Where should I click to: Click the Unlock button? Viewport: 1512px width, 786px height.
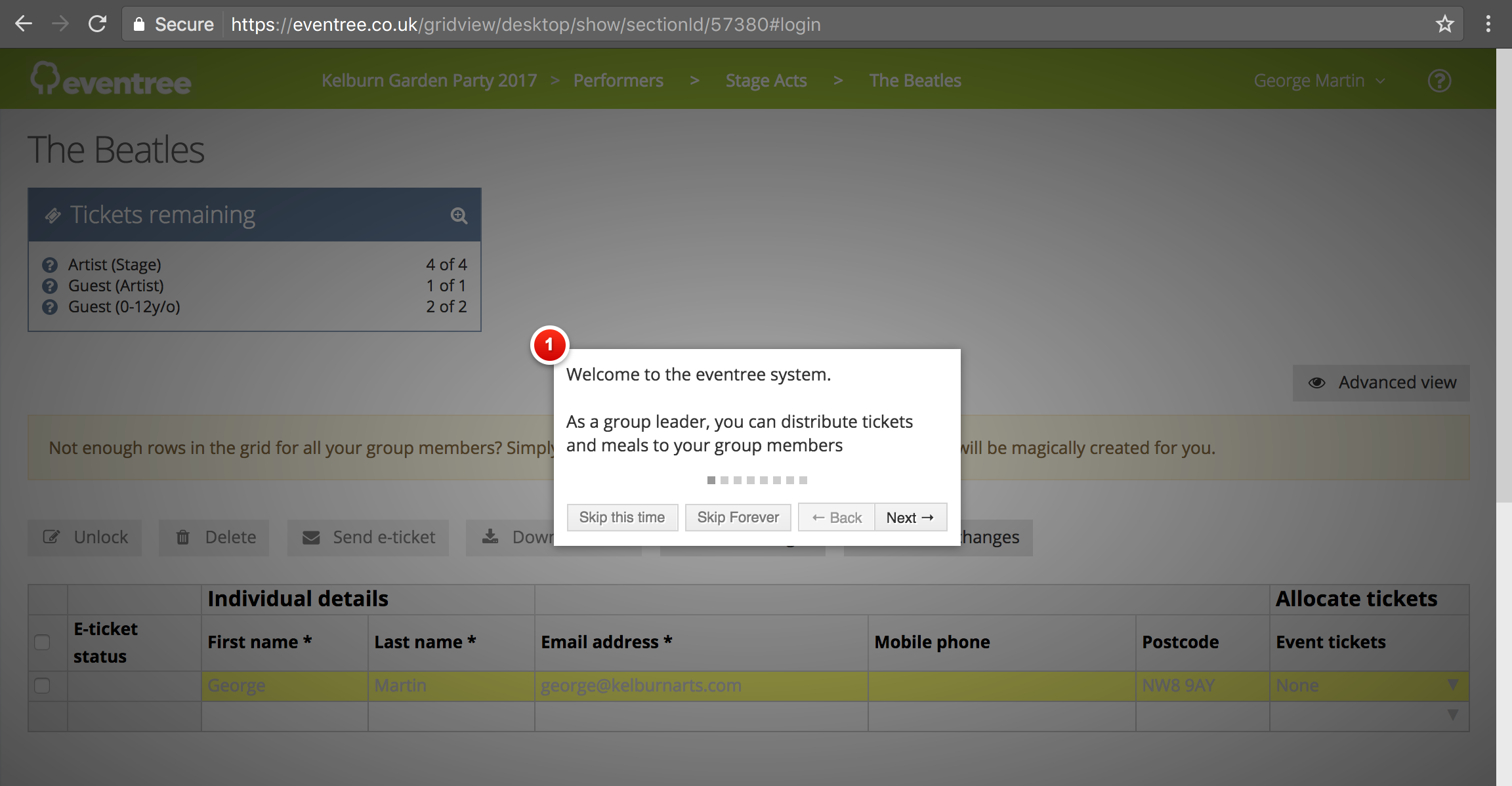[x=85, y=537]
